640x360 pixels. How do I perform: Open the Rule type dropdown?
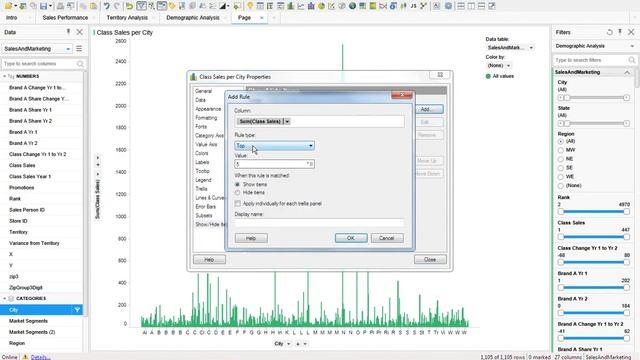pos(274,146)
